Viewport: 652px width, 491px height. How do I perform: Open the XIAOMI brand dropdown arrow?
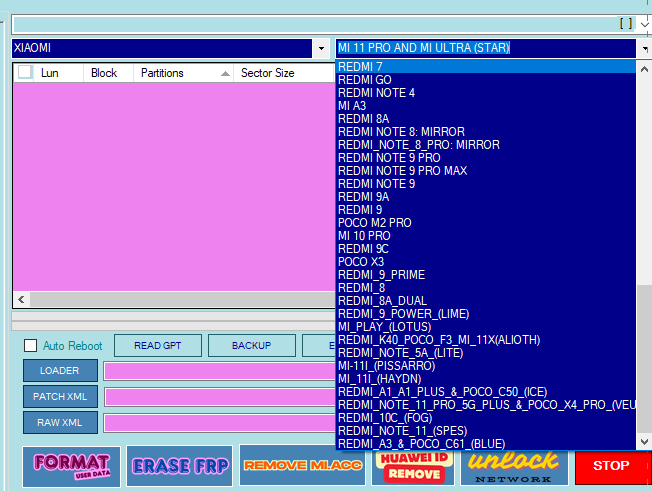tap(321, 48)
